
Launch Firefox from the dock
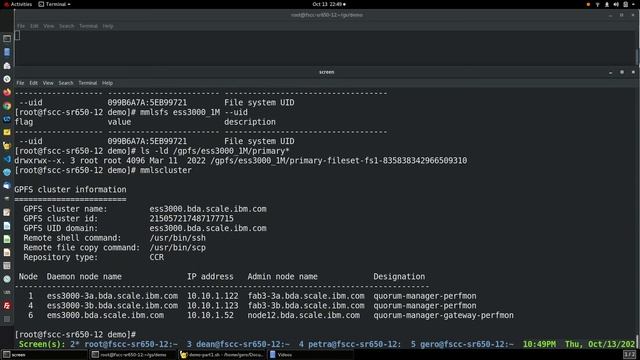pyautogui.click(x=7, y=92)
